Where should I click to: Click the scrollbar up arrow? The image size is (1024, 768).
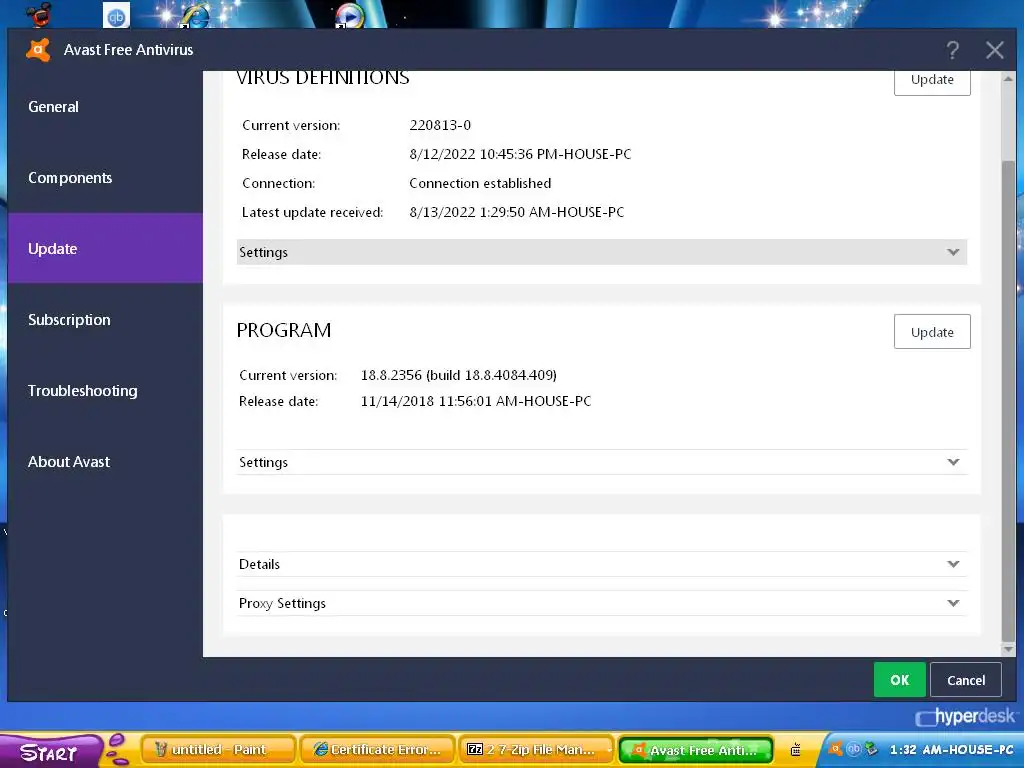click(1008, 79)
